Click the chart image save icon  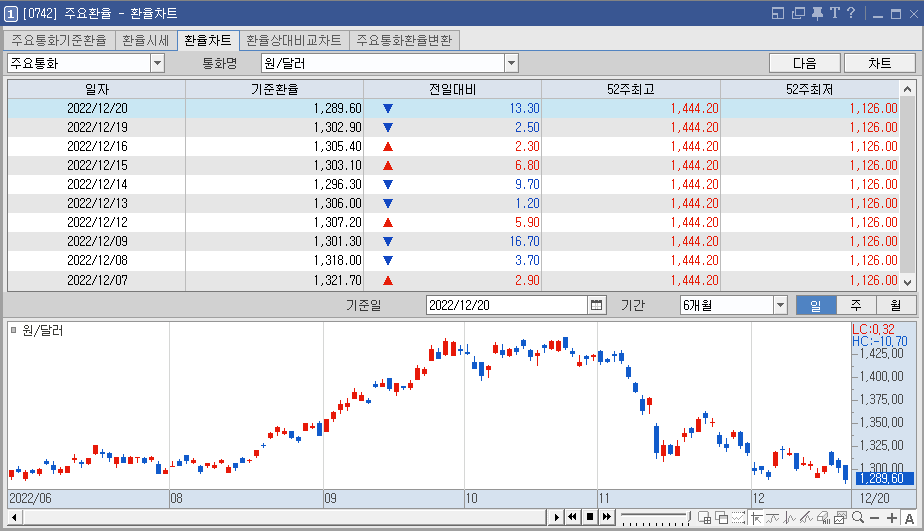[840, 517]
